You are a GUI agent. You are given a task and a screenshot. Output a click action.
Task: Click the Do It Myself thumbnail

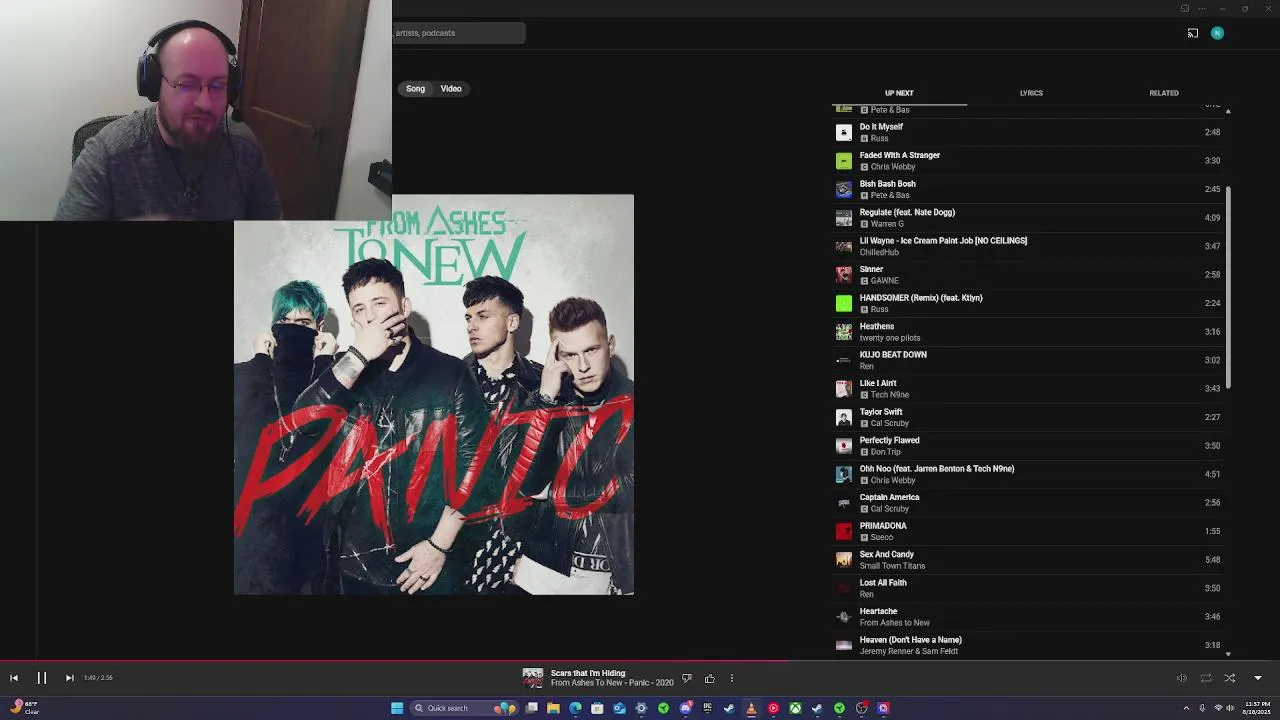tap(844, 132)
